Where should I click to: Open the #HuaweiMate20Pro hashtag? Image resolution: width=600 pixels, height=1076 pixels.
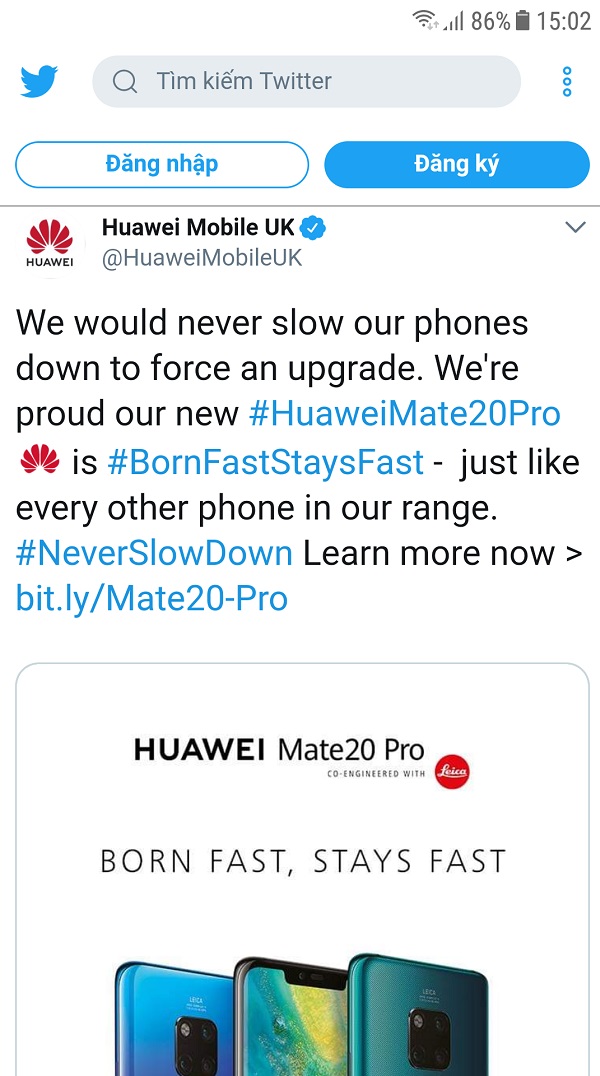tap(404, 414)
